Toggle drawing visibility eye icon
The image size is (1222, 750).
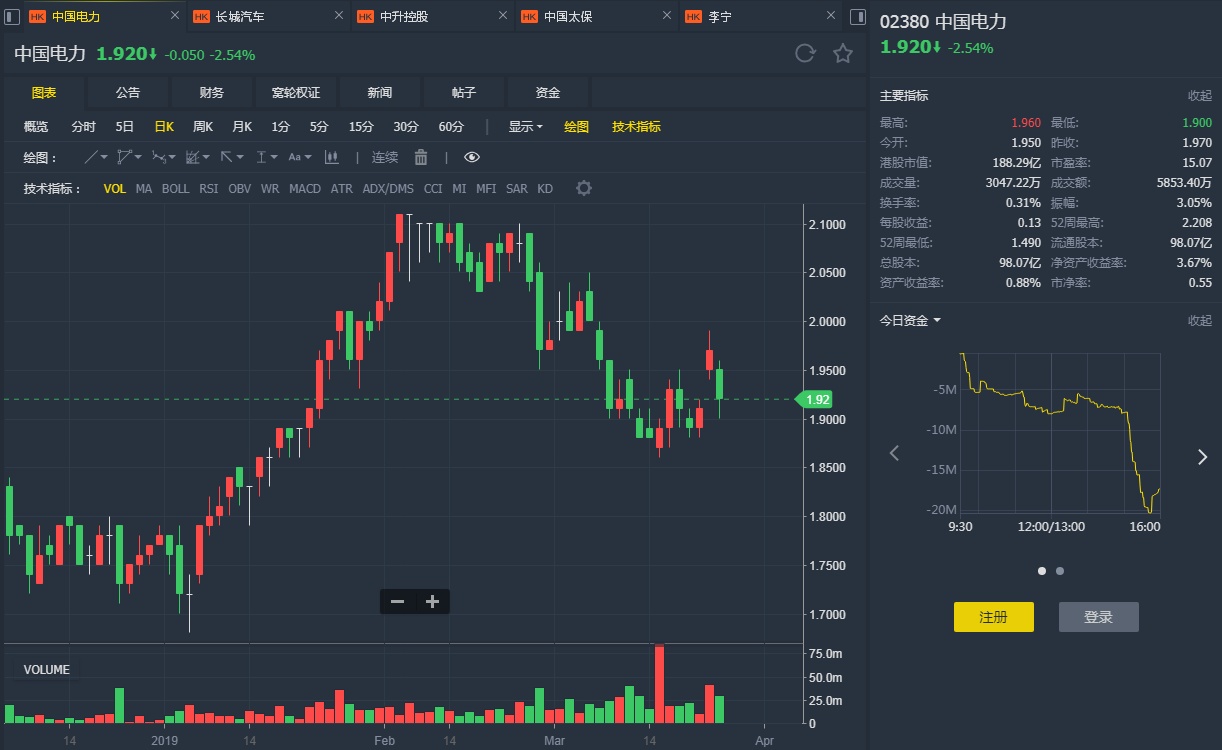(472, 157)
